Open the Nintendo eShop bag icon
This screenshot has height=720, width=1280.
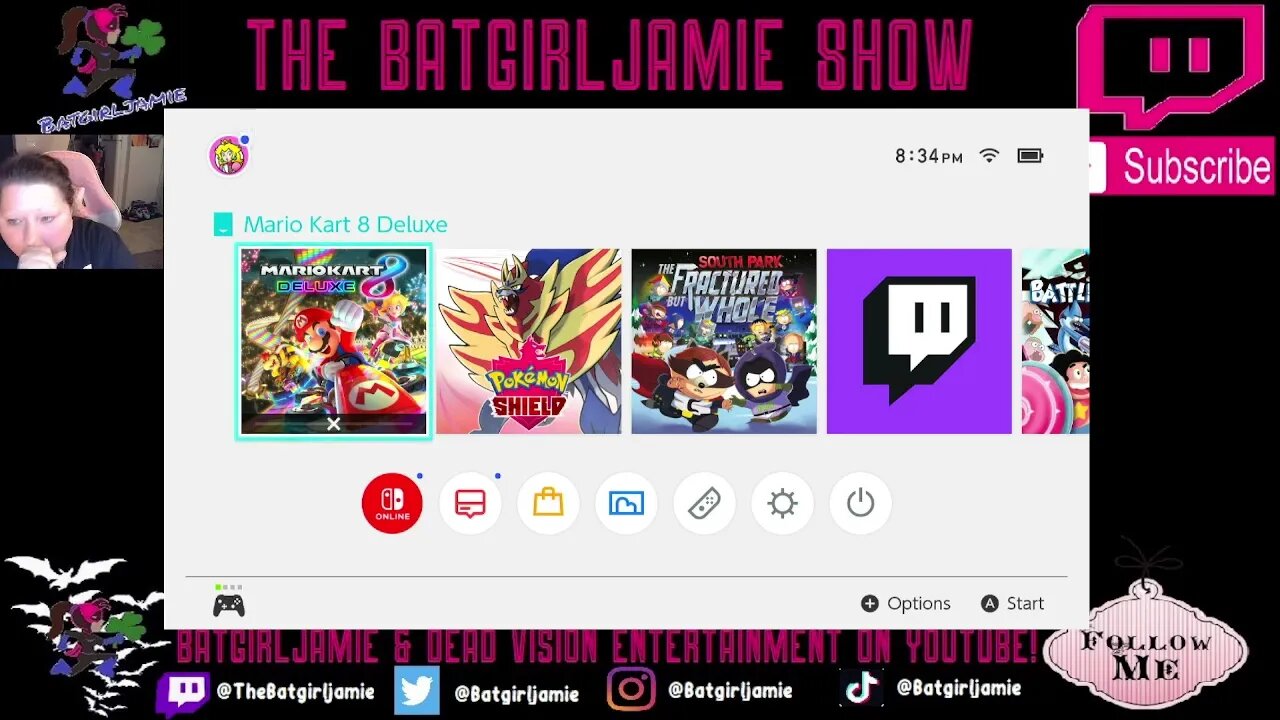(x=548, y=503)
